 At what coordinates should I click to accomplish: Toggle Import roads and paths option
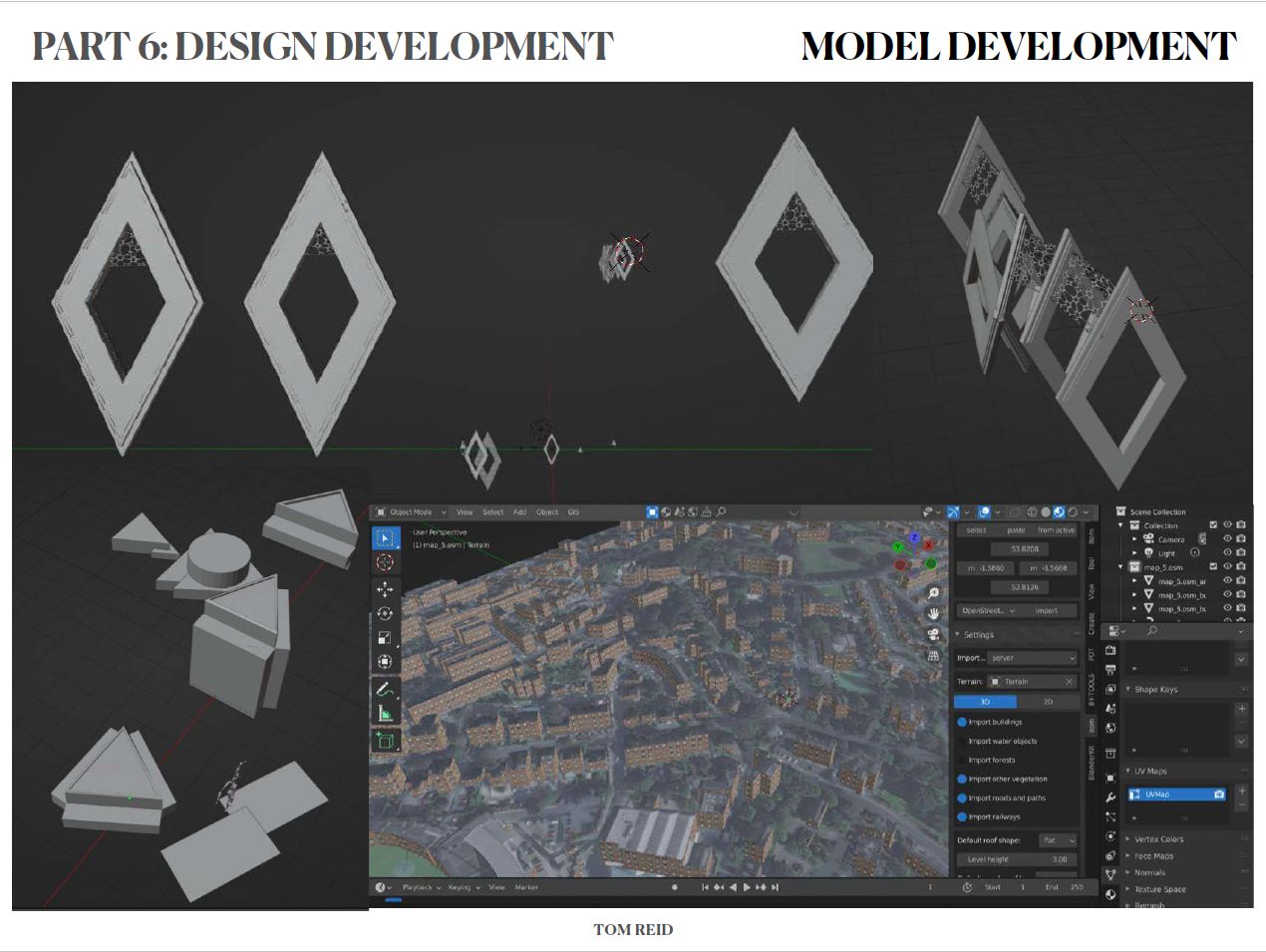click(962, 797)
